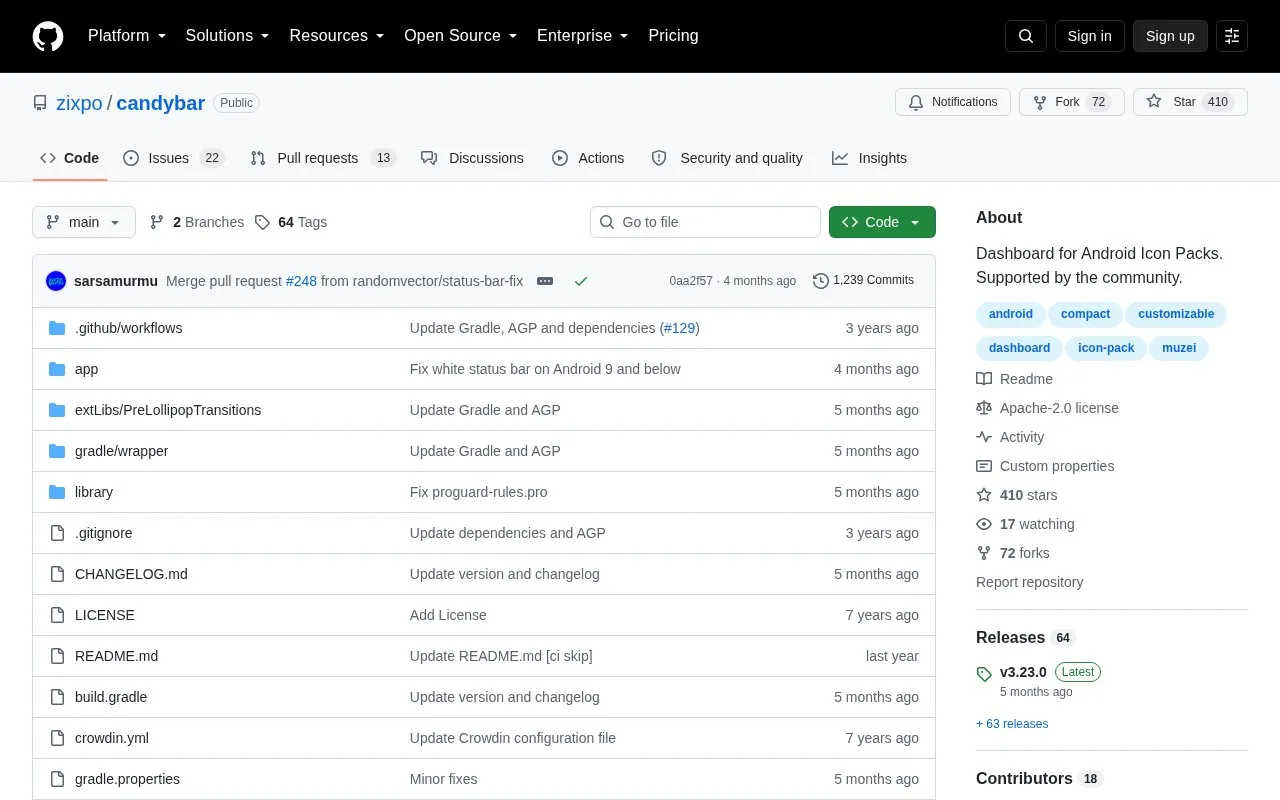
Task: Open the CHANGELOG.md file
Action: [131, 574]
